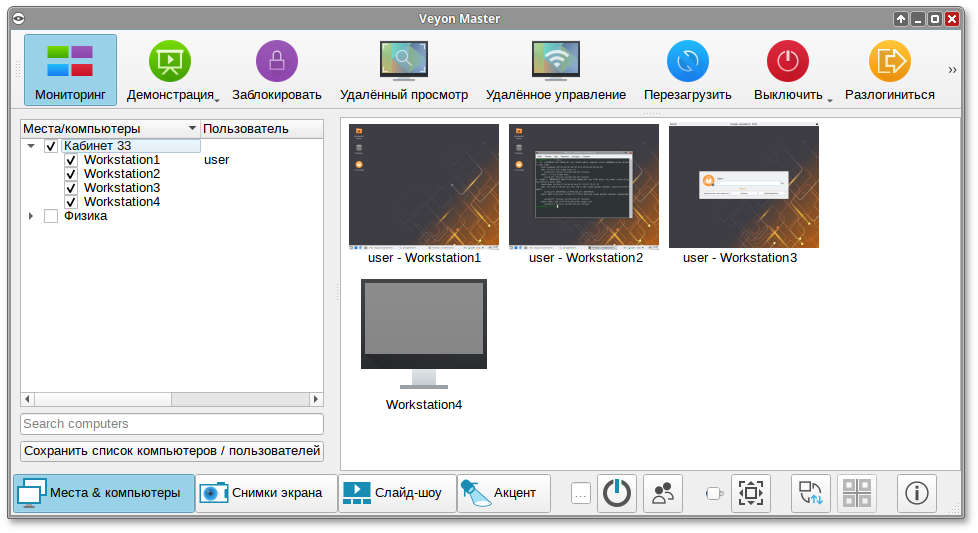Switch to Снимки экрана panel tab
Image resolution: width=978 pixels, height=533 pixels.
[x=266, y=493]
